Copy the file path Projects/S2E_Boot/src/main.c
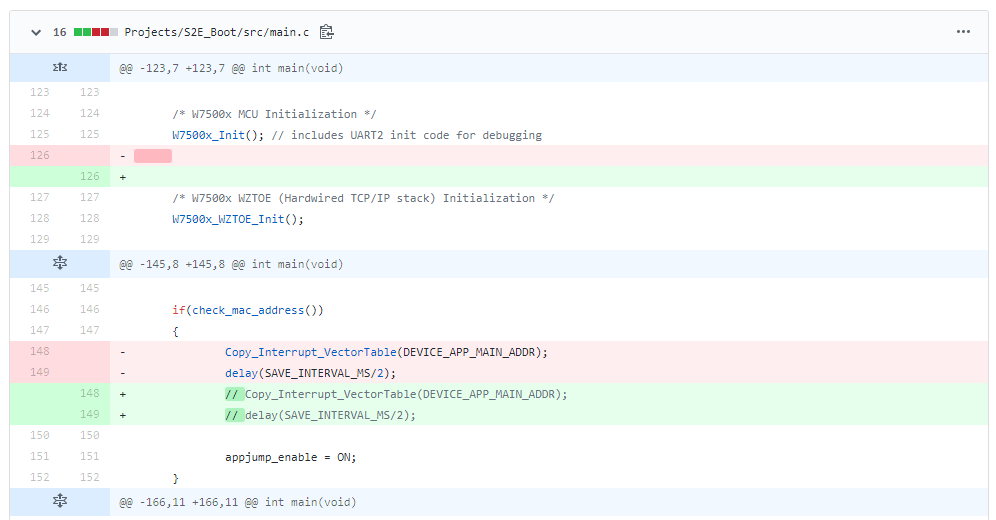The height and width of the screenshot is (520, 996). pyautogui.click(x=326, y=32)
